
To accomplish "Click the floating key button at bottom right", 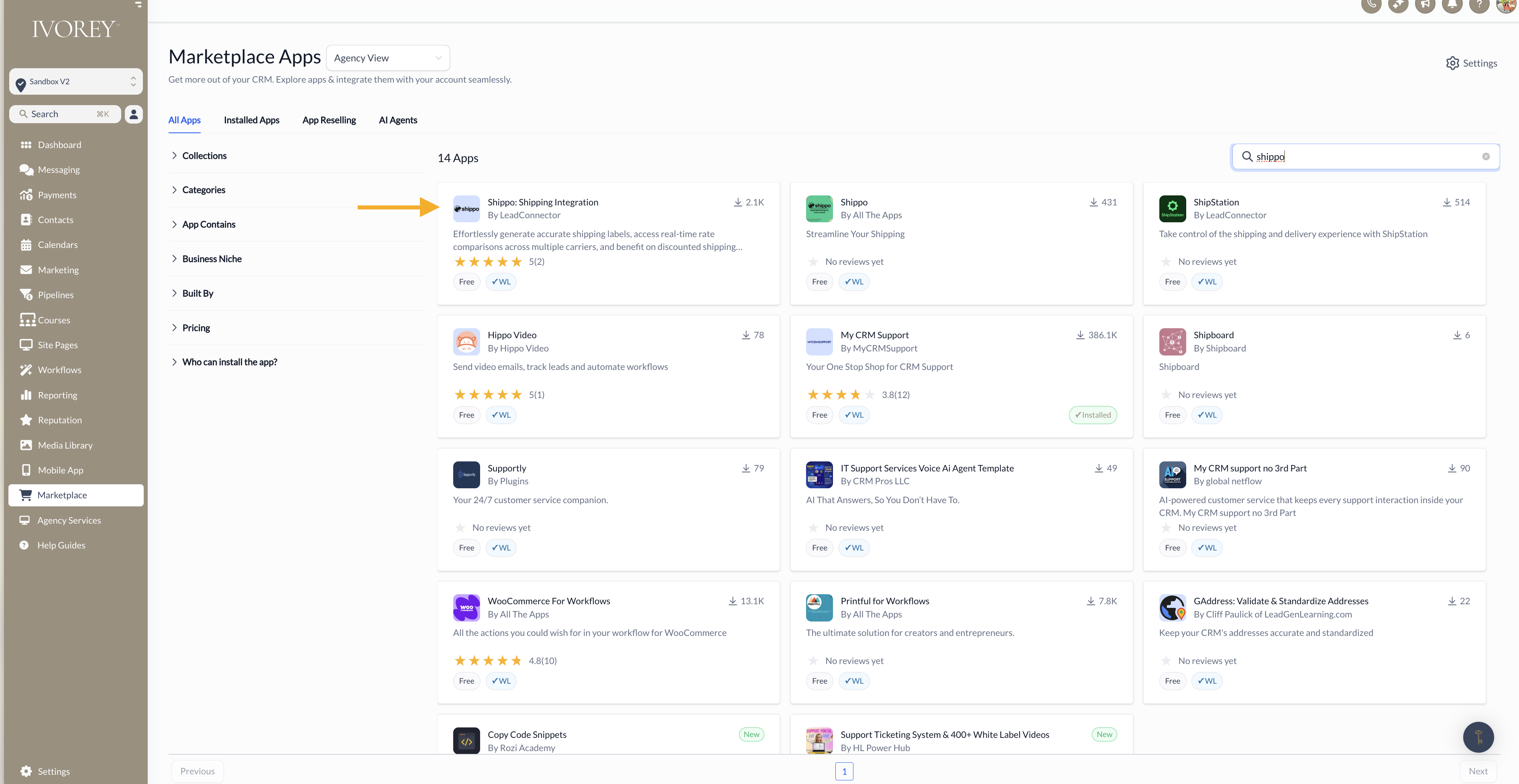I will click(1478, 737).
